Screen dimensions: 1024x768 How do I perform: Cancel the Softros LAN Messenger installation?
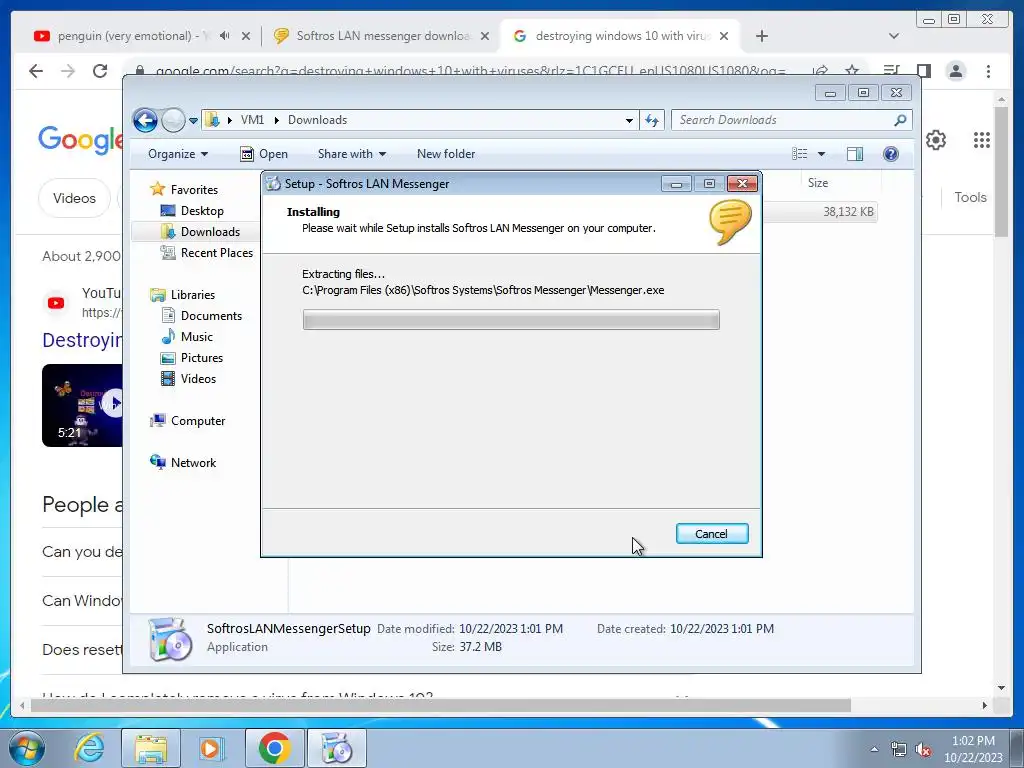tap(712, 534)
